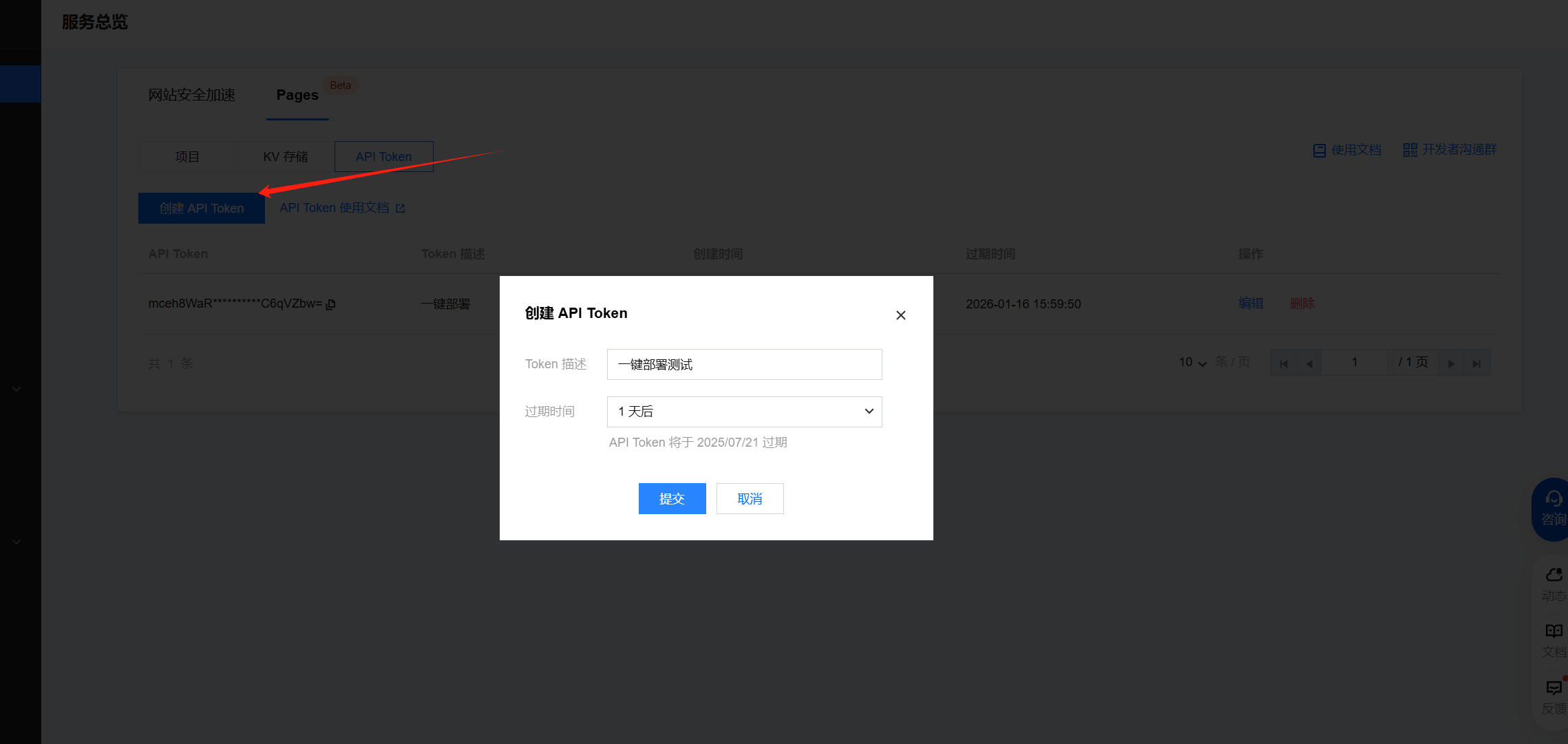Open the 动态 sidebar icon
This screenshot has height=744, width=1568.
1554,584
